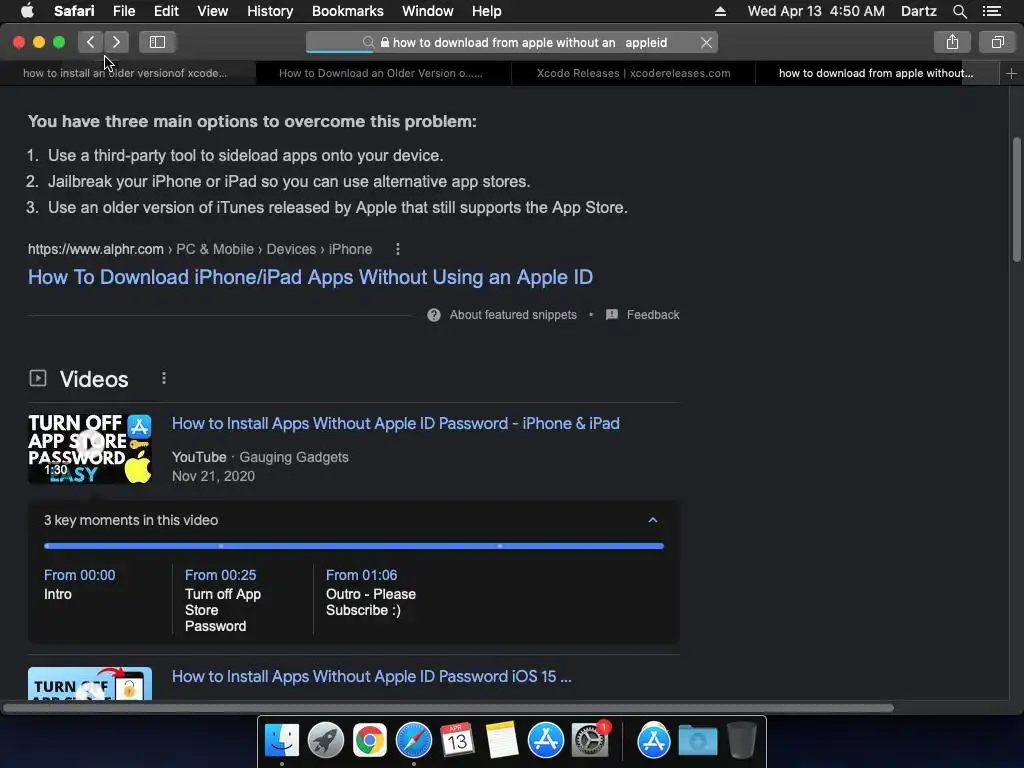1024x768 pixels.
Task: Play the 'Turn Off App Store Password' thumbnail
Action: coord(90,449)
